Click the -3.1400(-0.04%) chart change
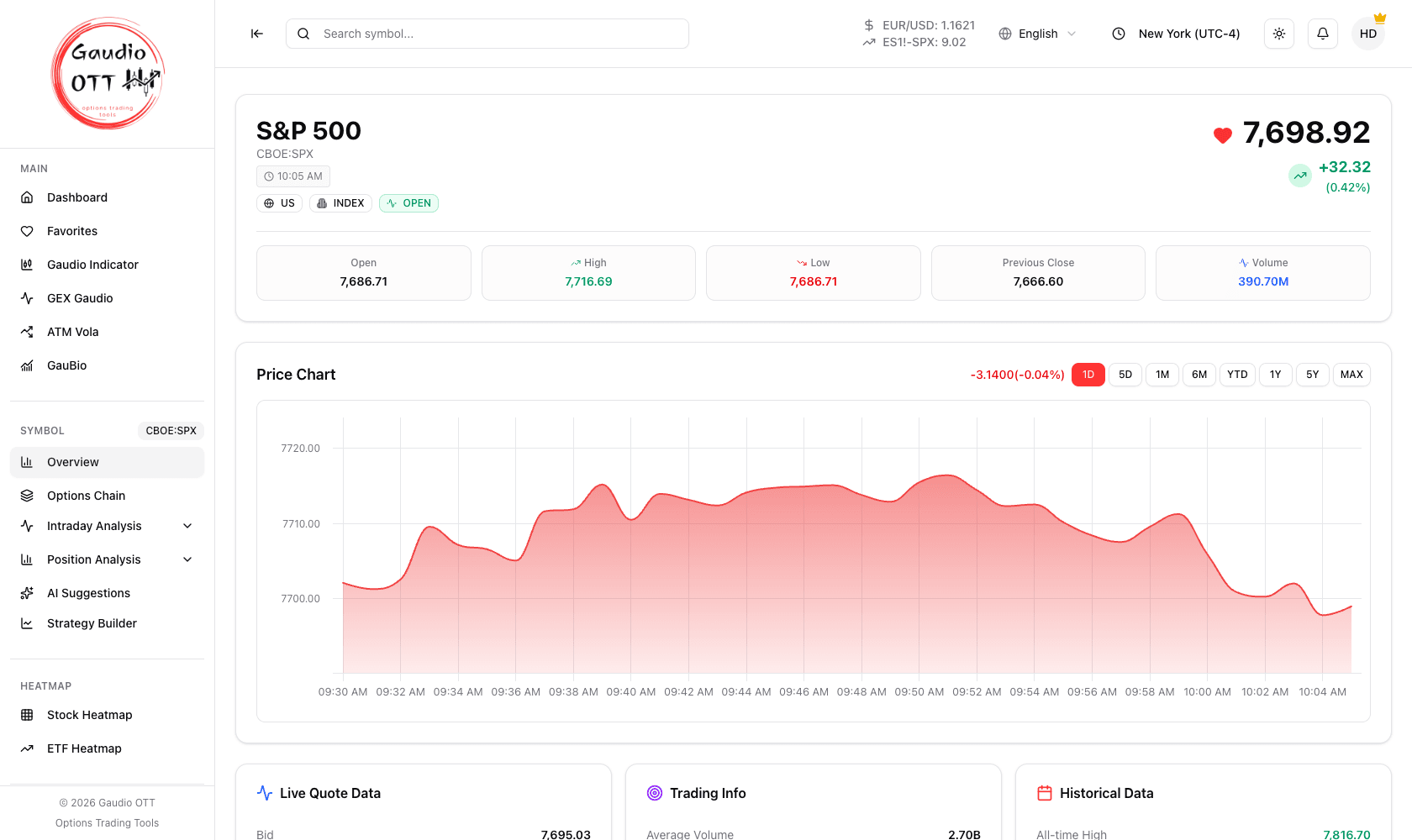This screenshot has width=1412, height=840. (x=1017, y=375)
